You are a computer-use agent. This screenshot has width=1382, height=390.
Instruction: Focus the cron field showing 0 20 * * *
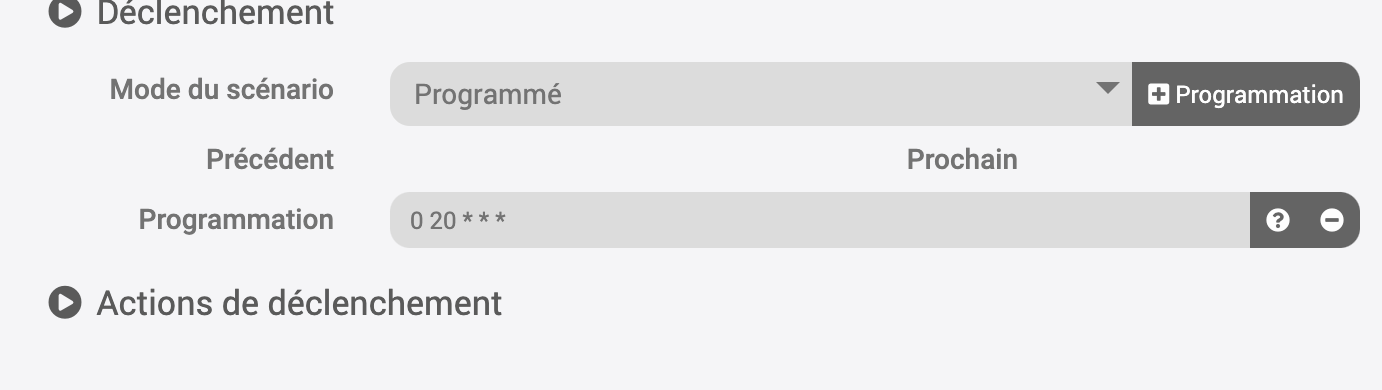tap(820, 220)
